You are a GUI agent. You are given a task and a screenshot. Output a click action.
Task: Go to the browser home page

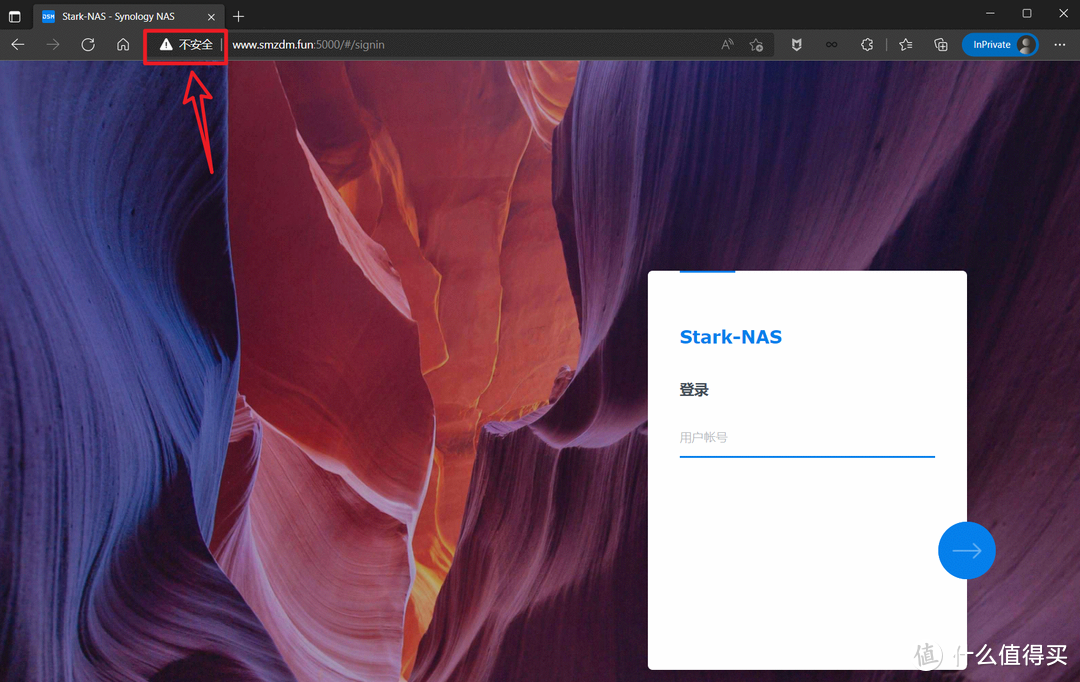pyautogui.click(x=123, y=45)
